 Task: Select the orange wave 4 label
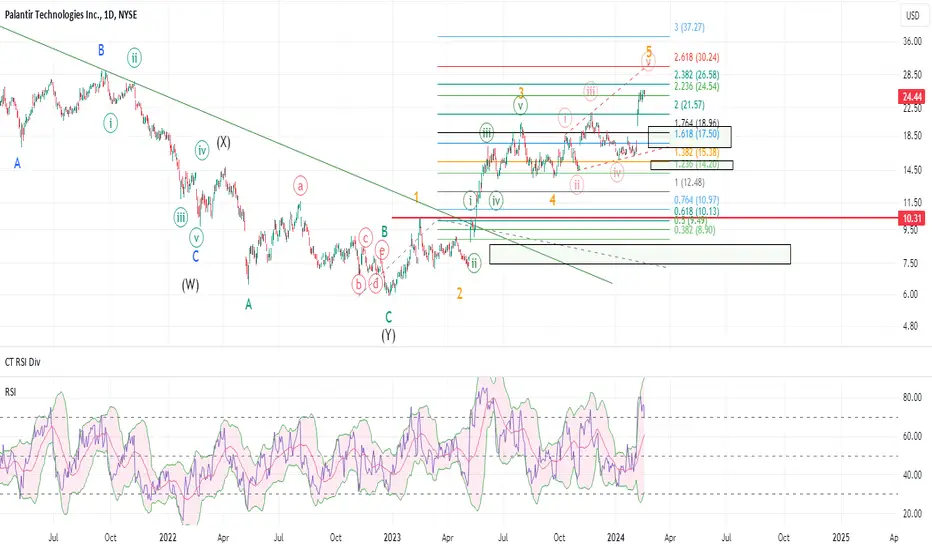tap(553, 200)
